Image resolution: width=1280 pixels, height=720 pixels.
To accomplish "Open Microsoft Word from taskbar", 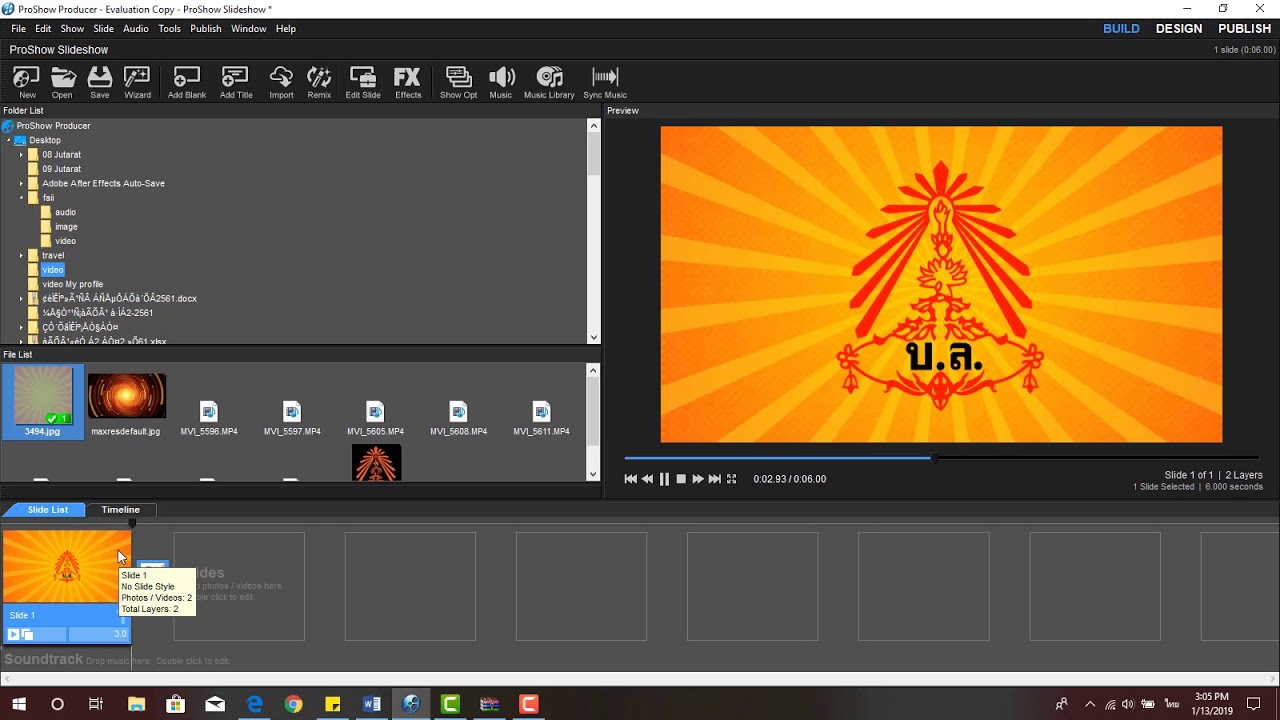I will [372, 704].
